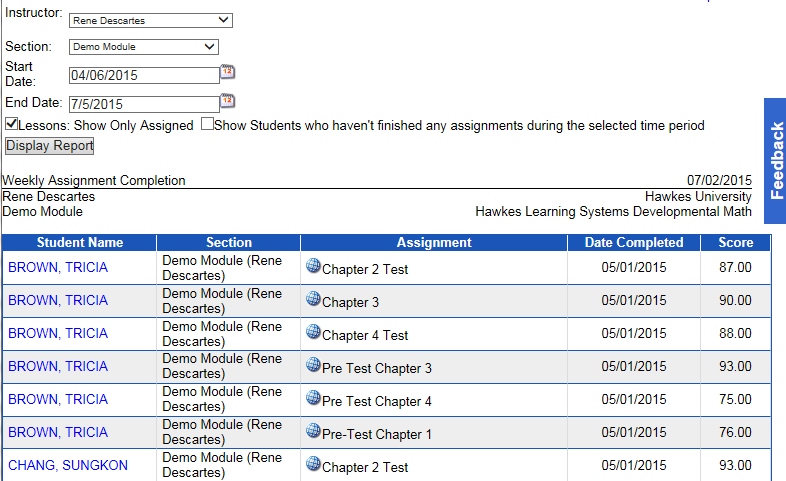Sort by the Score column header

[735, 243]
